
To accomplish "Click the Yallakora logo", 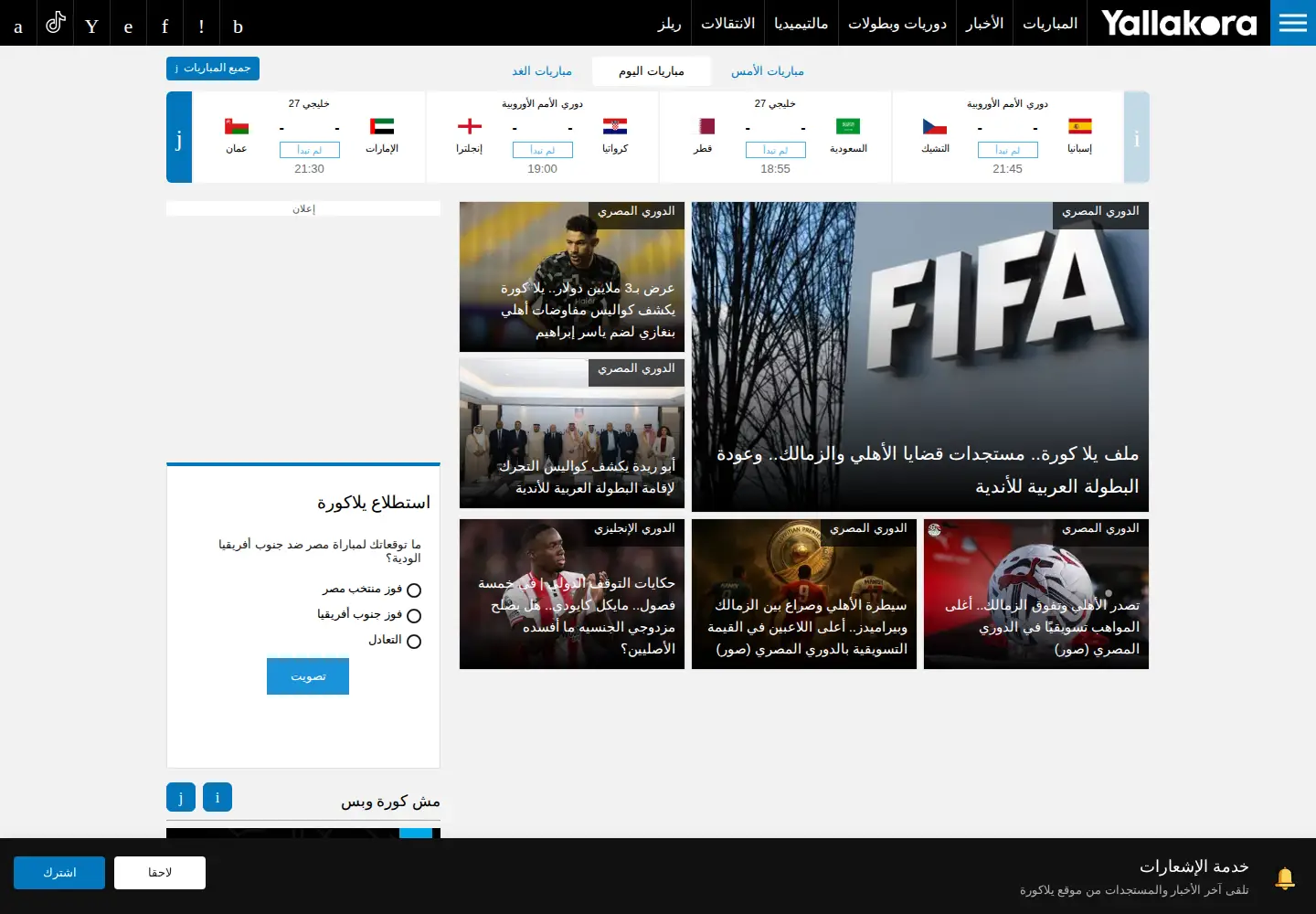I will click(x=1179, y=23).
